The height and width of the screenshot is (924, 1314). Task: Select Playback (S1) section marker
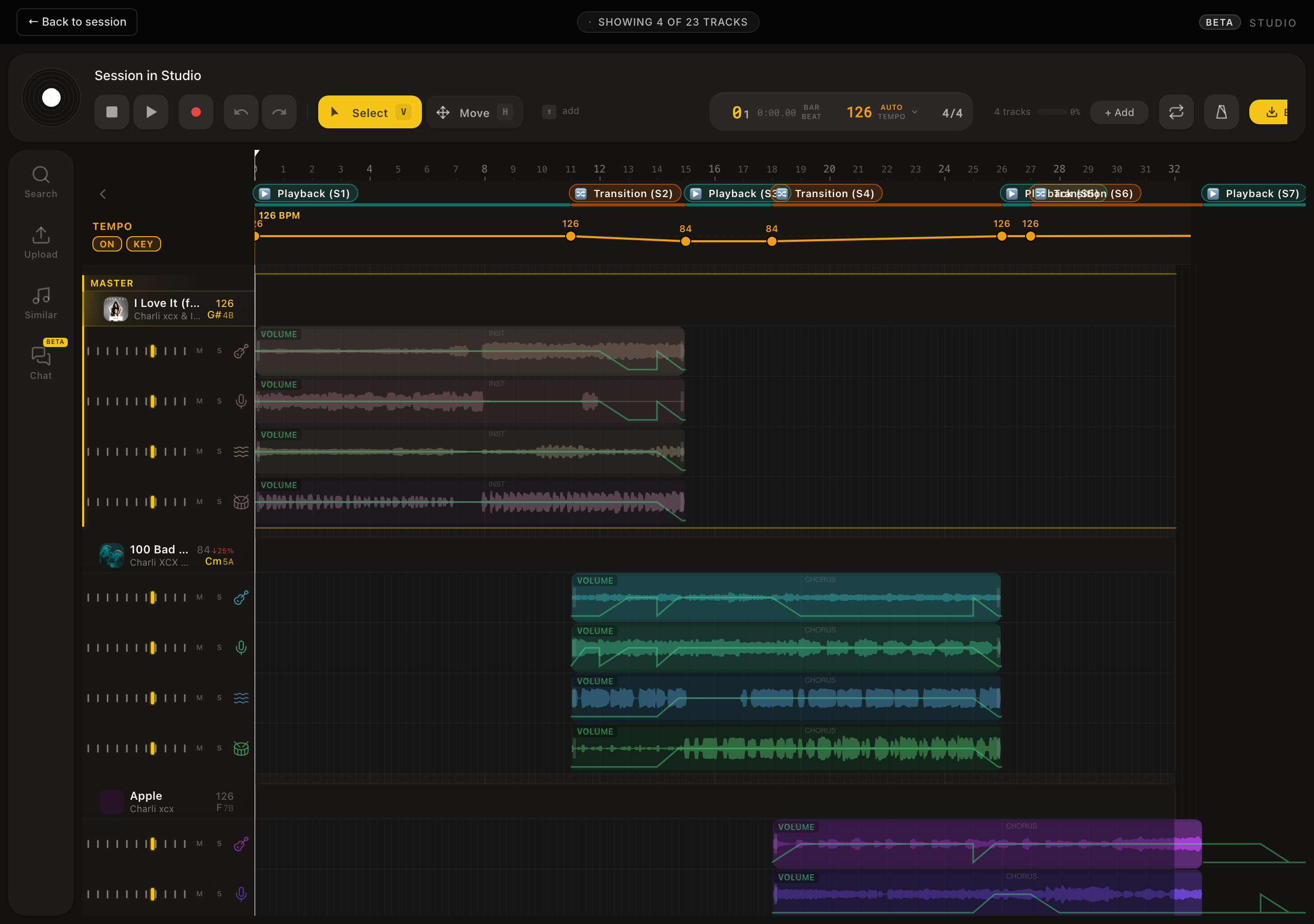[x=305, y=194]
